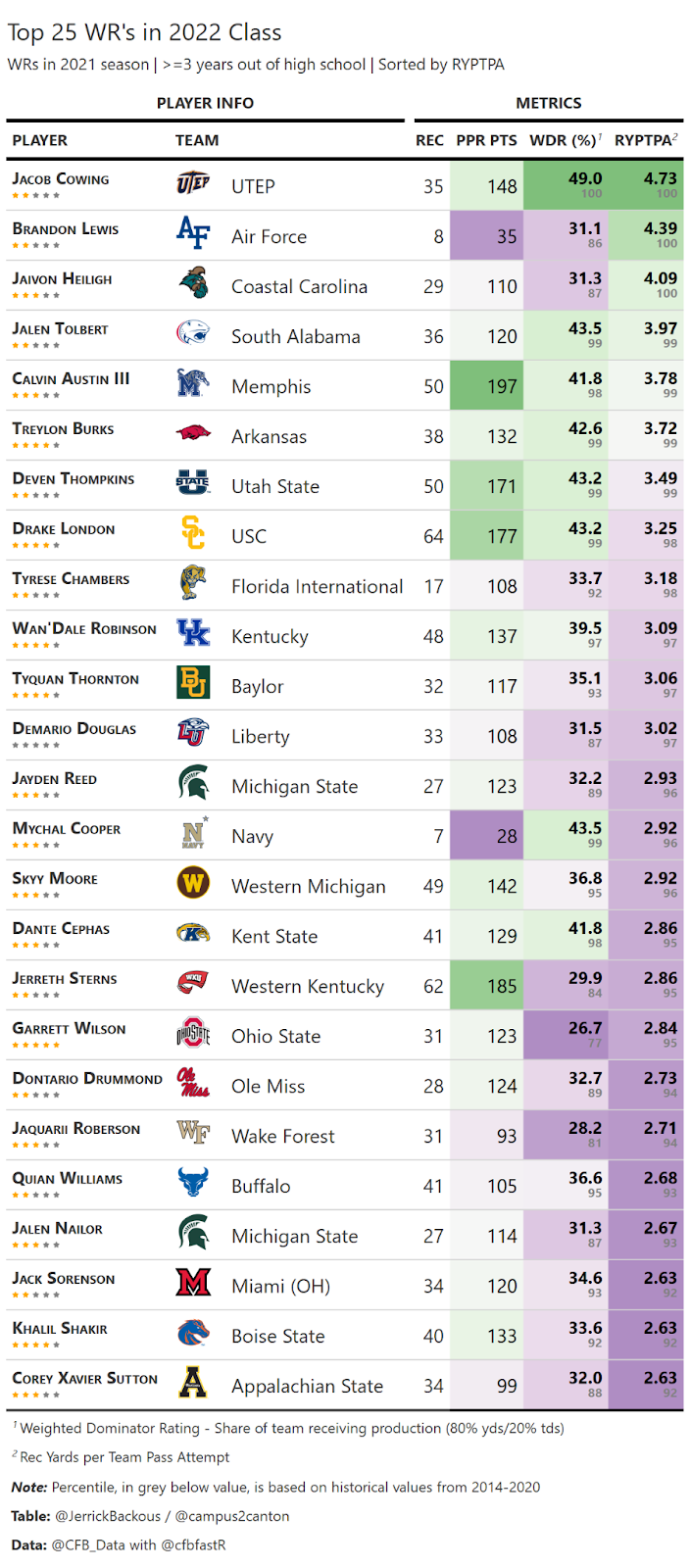Click the RYPTPA column header
The height and width of the screenshot is (1568, 690).
pos(646,140)
